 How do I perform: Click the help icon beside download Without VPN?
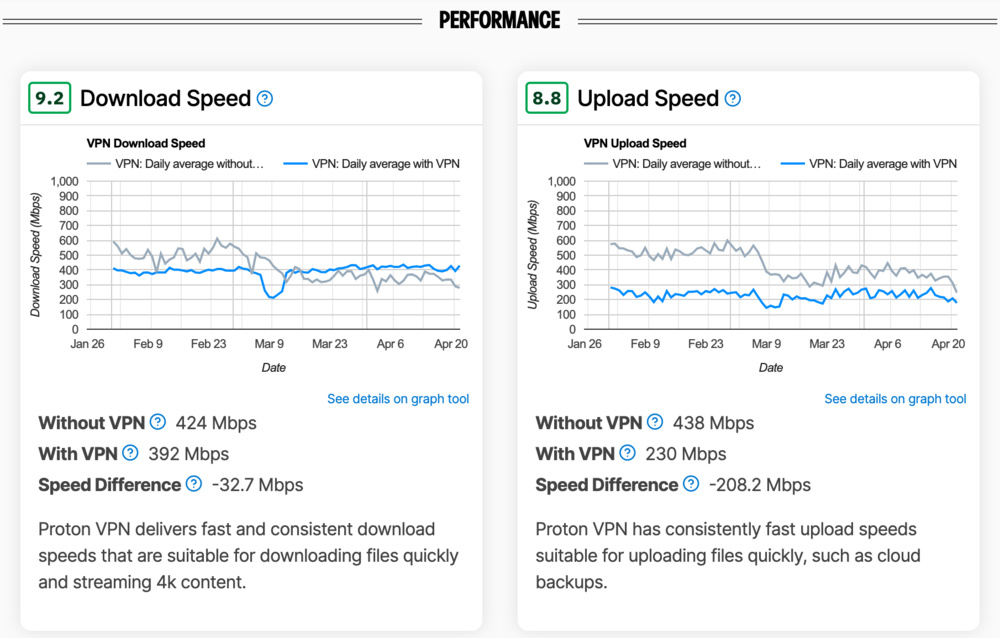click(158, 422)
